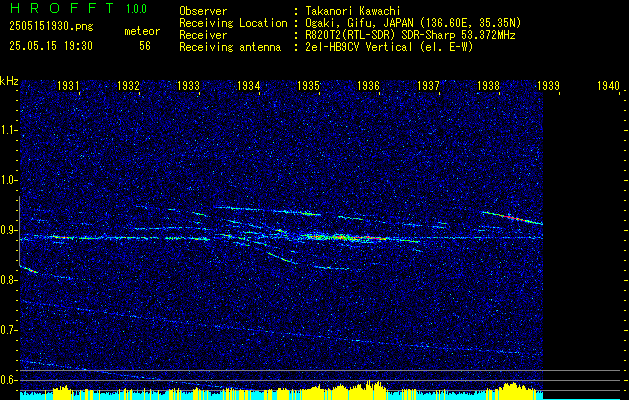Click the Receiving antenna label
This screenshot has height=400, width=629.
pos(230,47)
